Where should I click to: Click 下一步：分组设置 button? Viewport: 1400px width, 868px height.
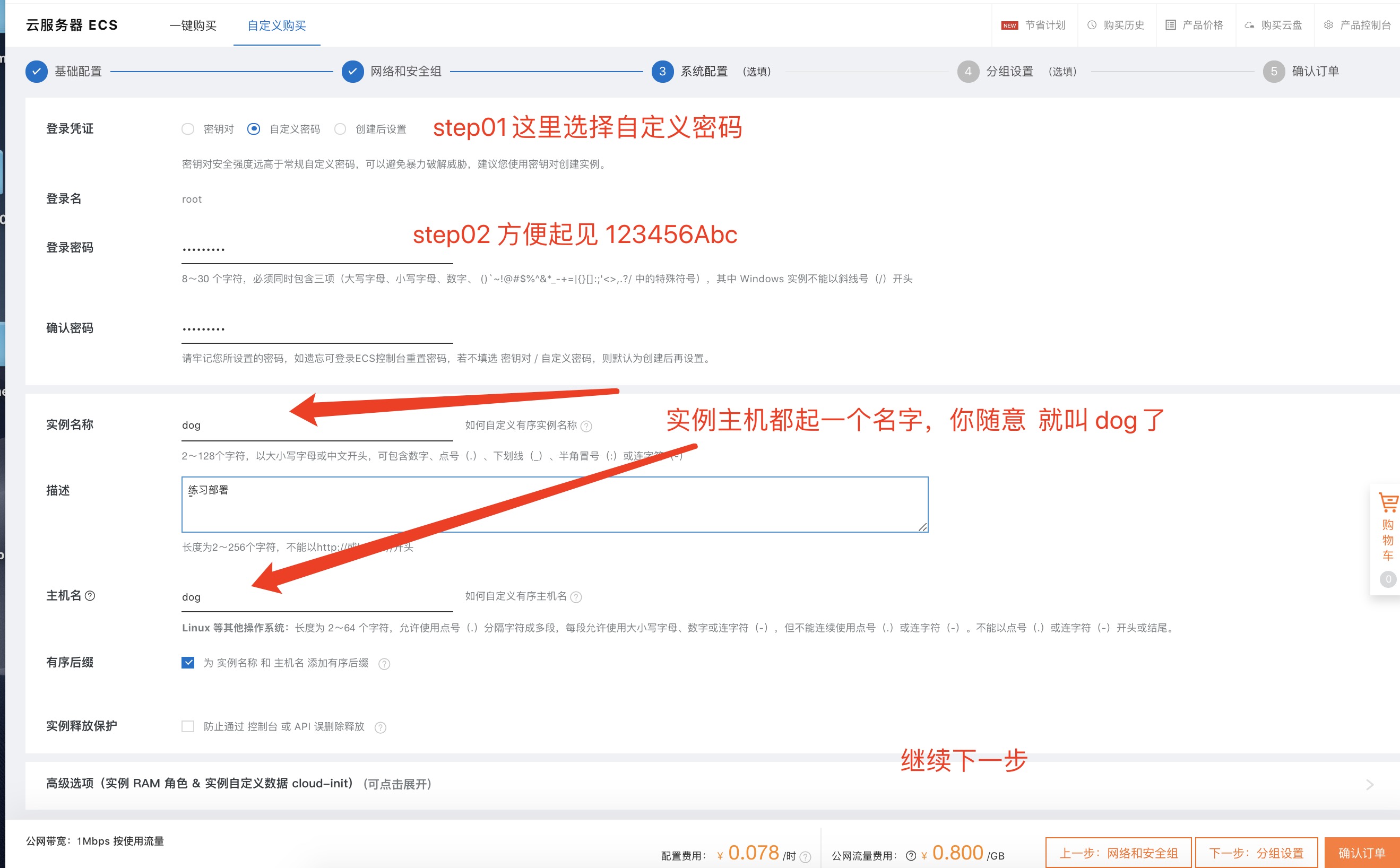click(x=1256, y=853)
